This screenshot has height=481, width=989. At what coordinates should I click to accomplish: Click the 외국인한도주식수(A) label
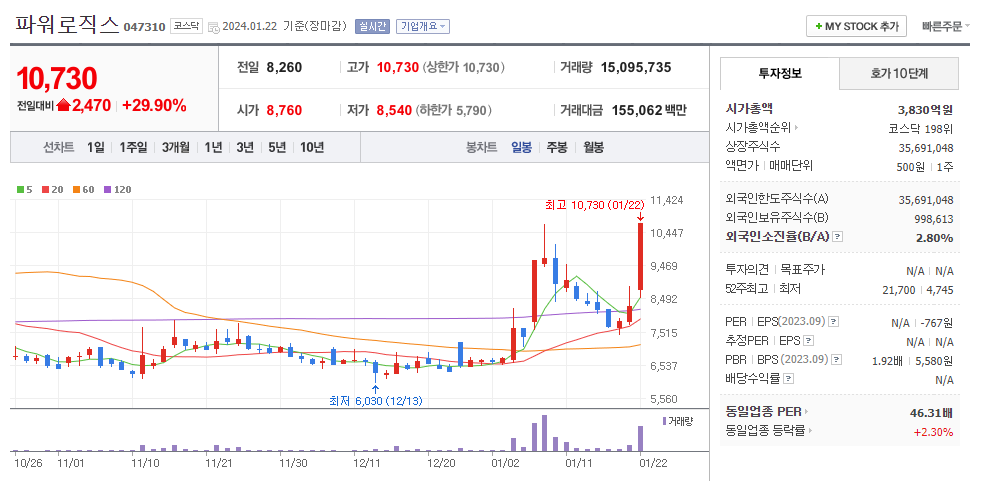[x=775, y=199]
